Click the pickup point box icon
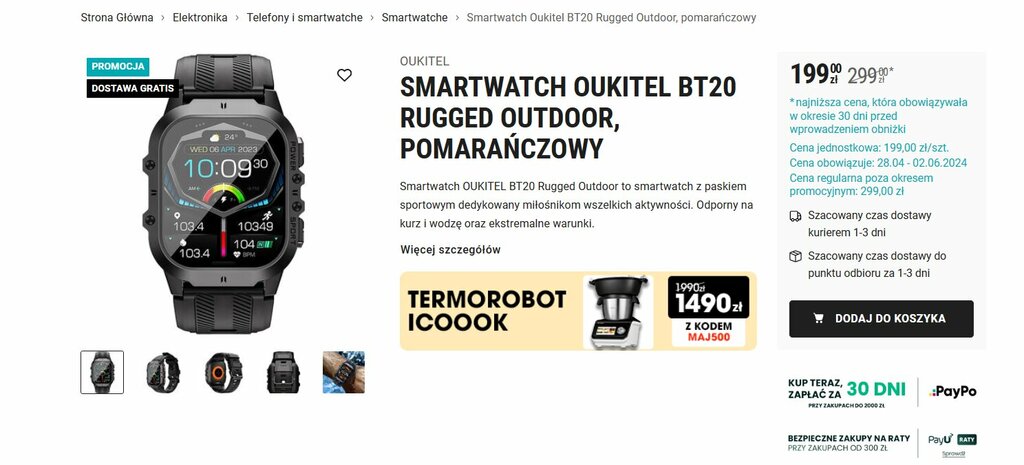Image resolution: width=1024 pixels, height=465 pixels. (795, 257)
